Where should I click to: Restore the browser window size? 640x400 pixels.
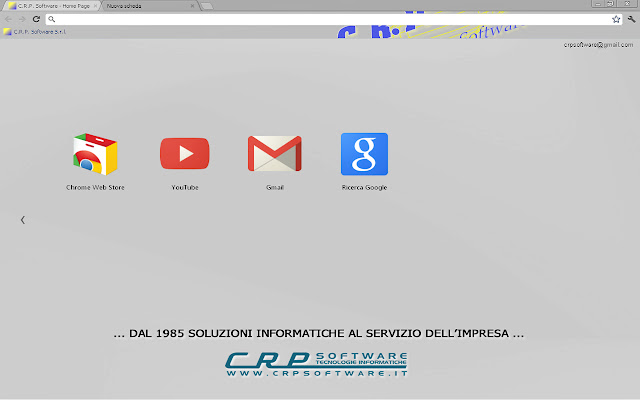point(611,4)
